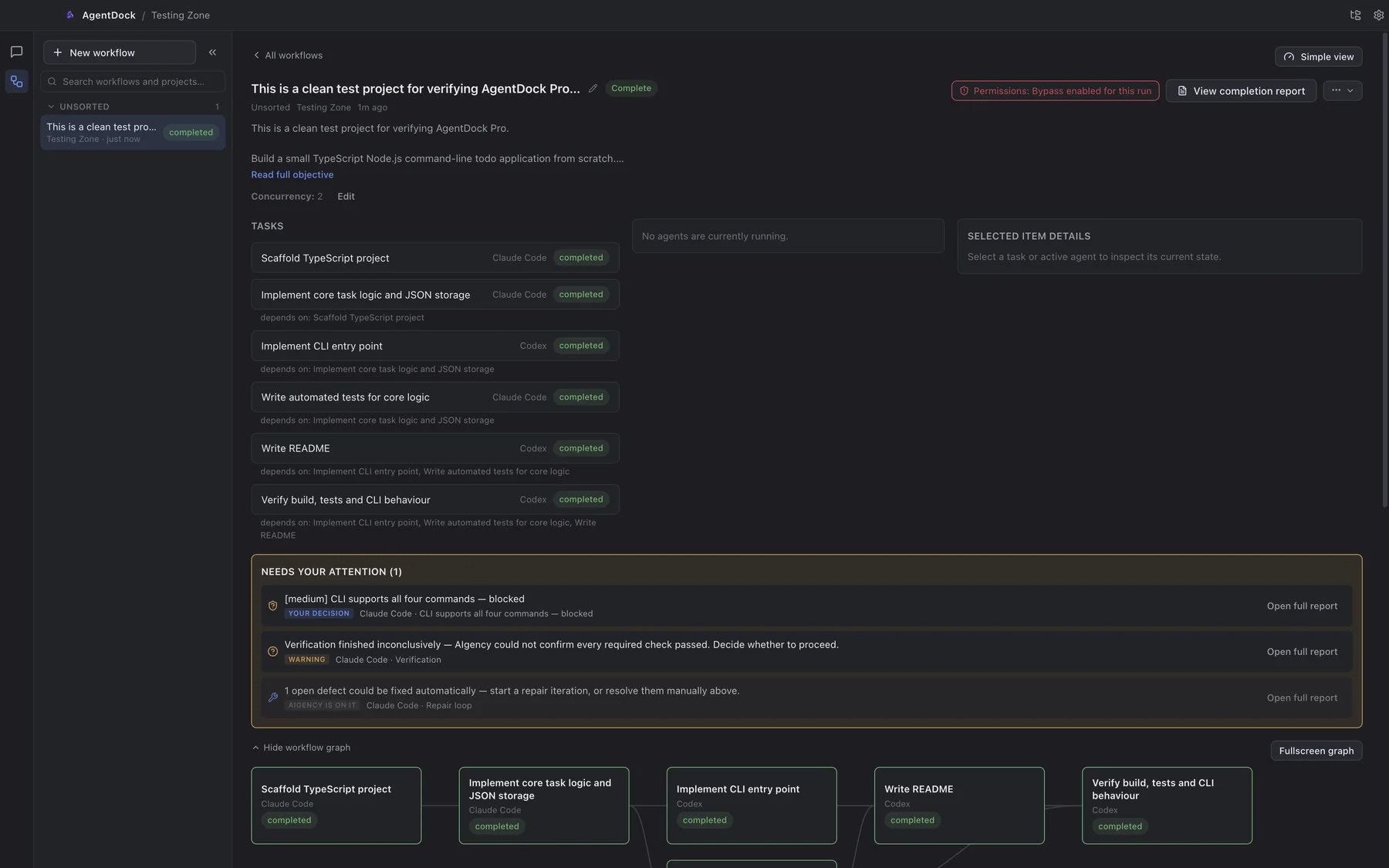Click Read full objective link
This screenshot has height=868, width=1389.
pos(292,174)
